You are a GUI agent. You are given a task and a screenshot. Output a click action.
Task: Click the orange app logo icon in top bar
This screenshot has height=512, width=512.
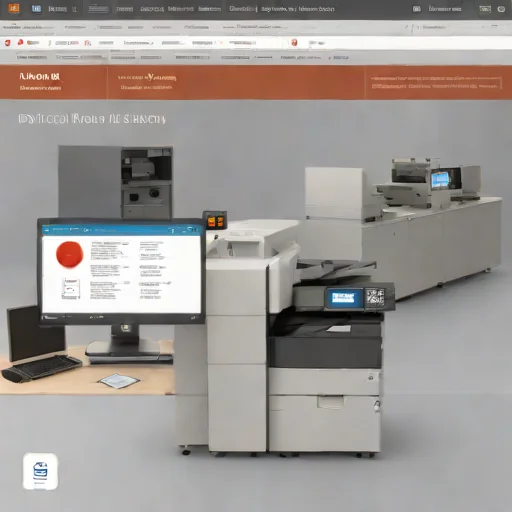coord(14,8)
